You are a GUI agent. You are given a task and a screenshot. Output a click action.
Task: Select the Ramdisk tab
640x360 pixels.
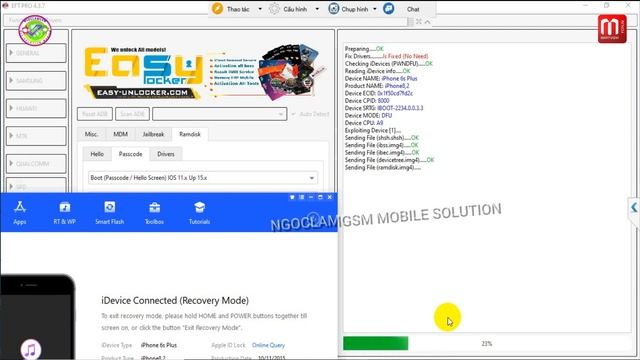click(x=190, y=134)
